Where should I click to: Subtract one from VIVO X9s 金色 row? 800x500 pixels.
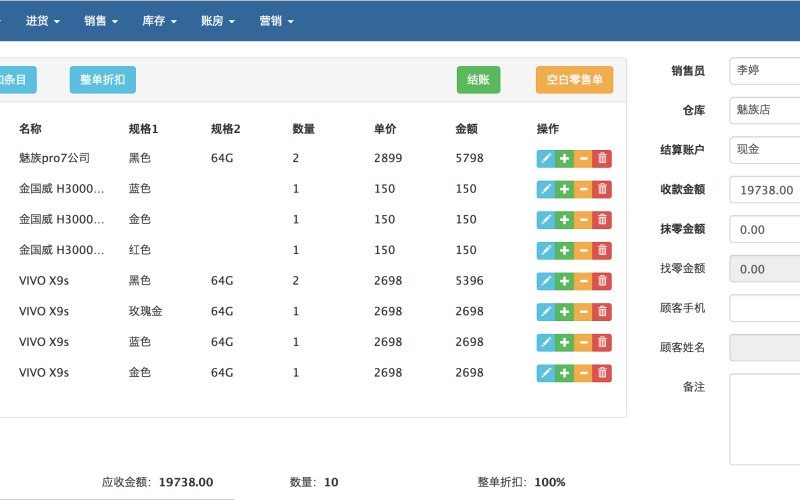point(583,373)
